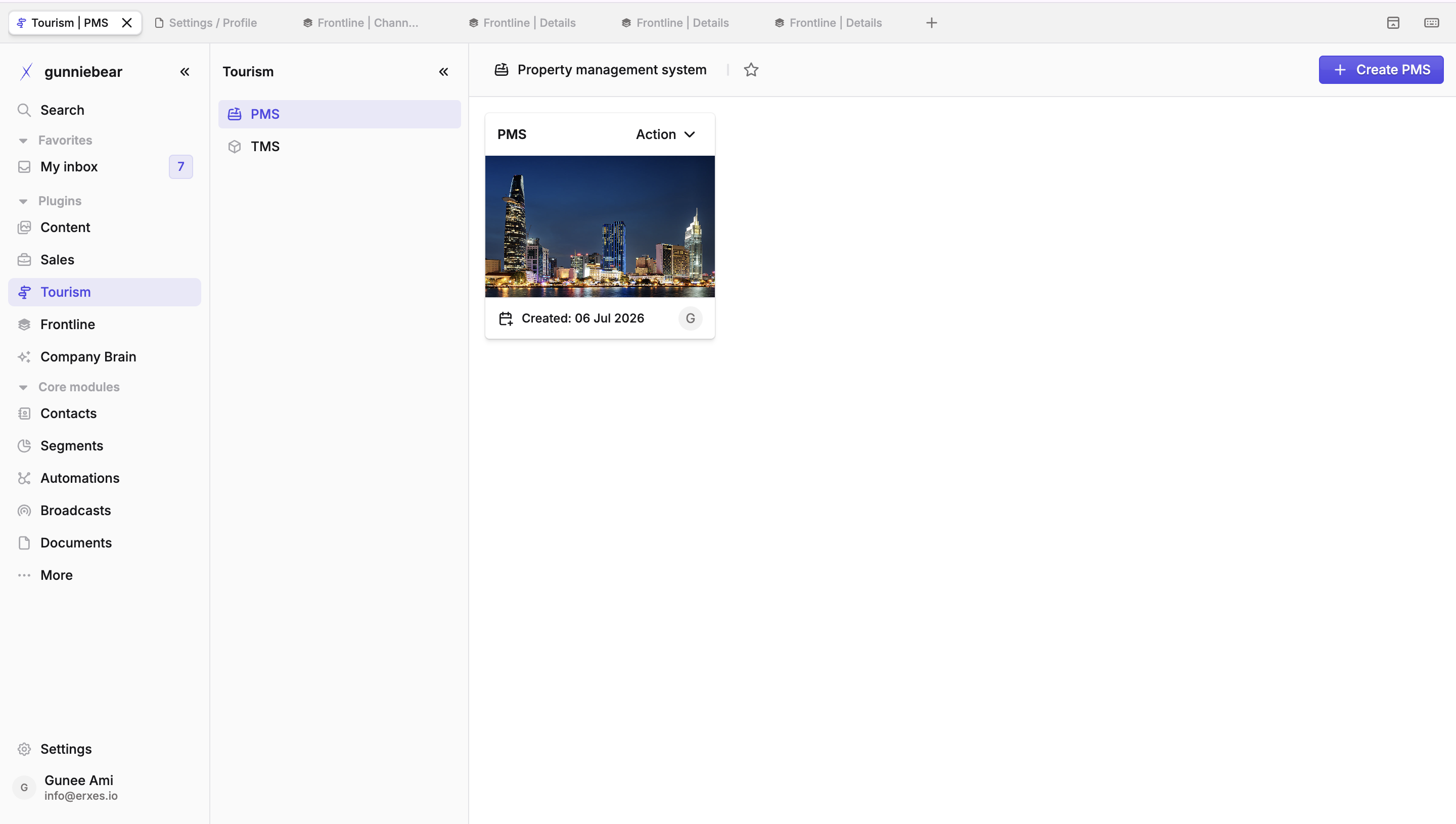Open Settings at the sidebar bottom
Image resolution: width=1456 pixels, height=824 pixels.
105,749
